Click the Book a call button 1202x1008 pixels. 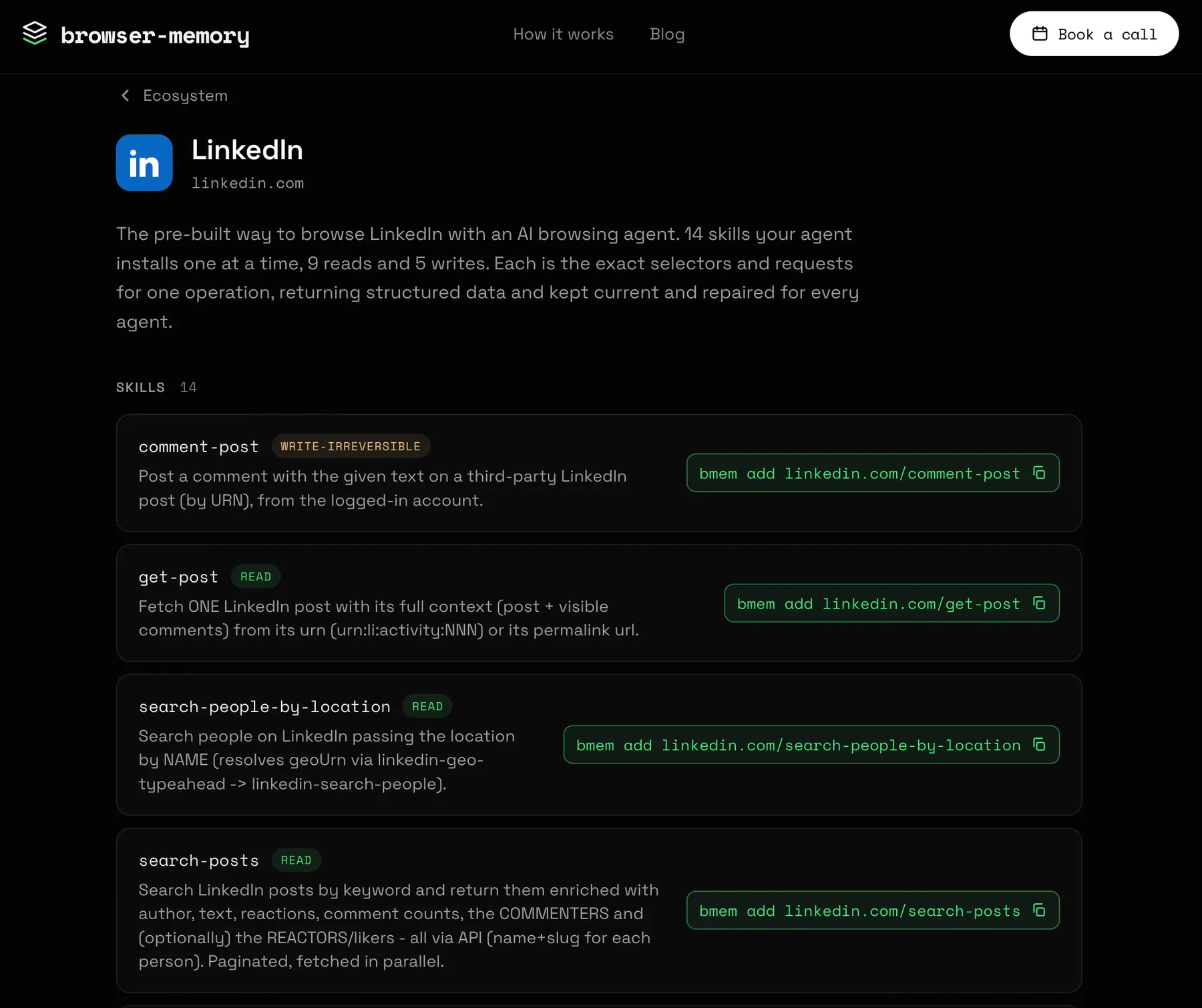[x=1094, y=34]
